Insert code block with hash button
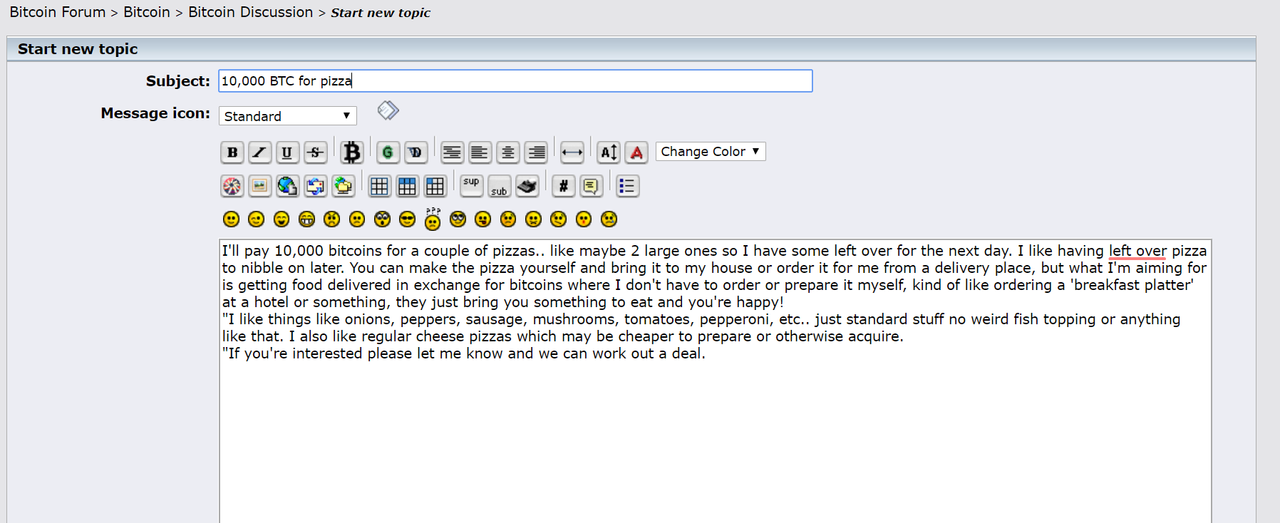 563,185
